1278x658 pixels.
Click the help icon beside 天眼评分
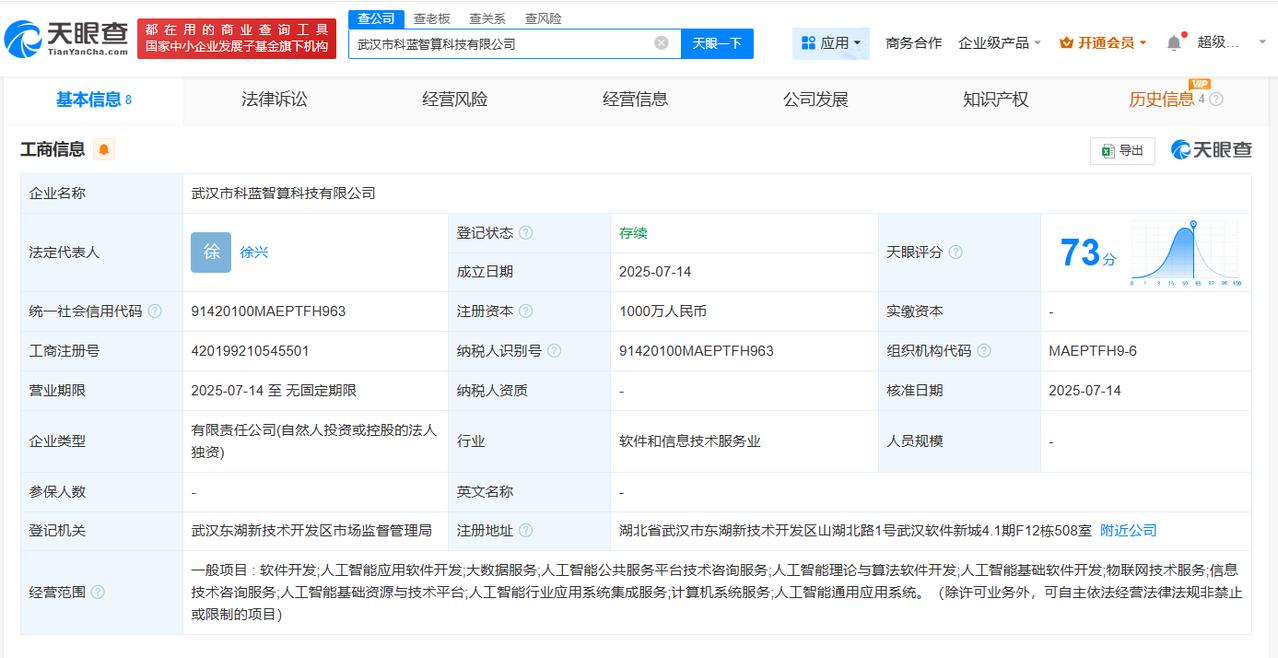(955, 252)
